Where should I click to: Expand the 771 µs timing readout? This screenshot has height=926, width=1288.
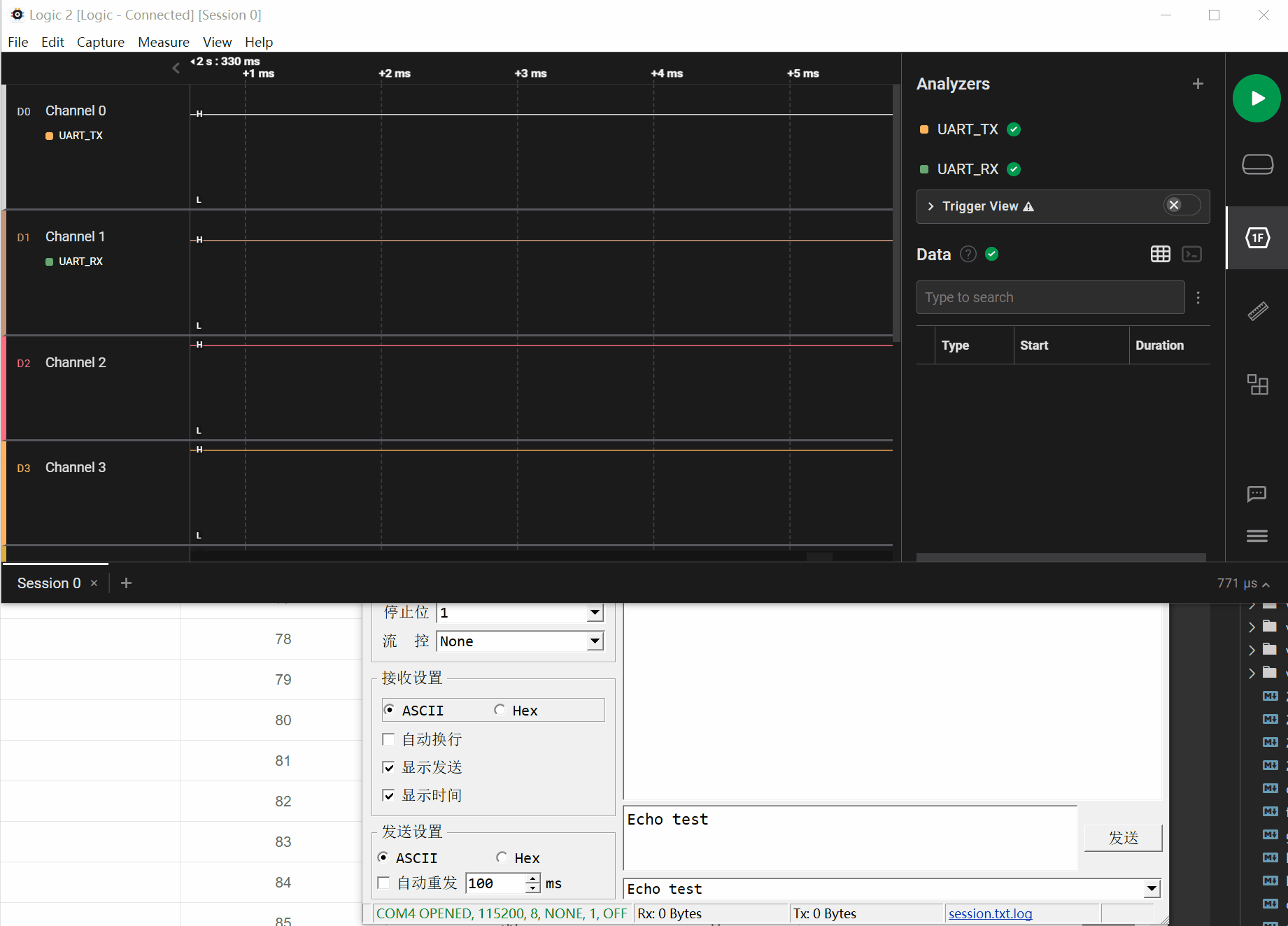(x=1243, y=583)
